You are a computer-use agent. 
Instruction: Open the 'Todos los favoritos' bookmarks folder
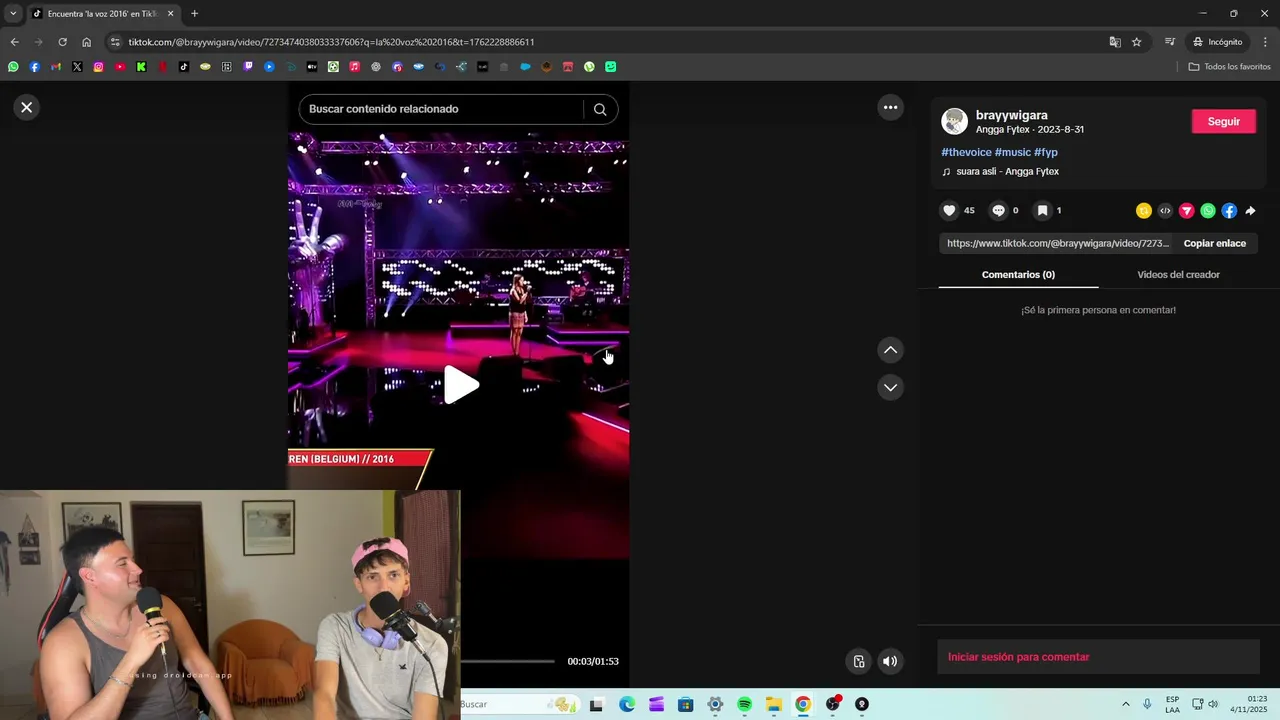point(1229,67)
